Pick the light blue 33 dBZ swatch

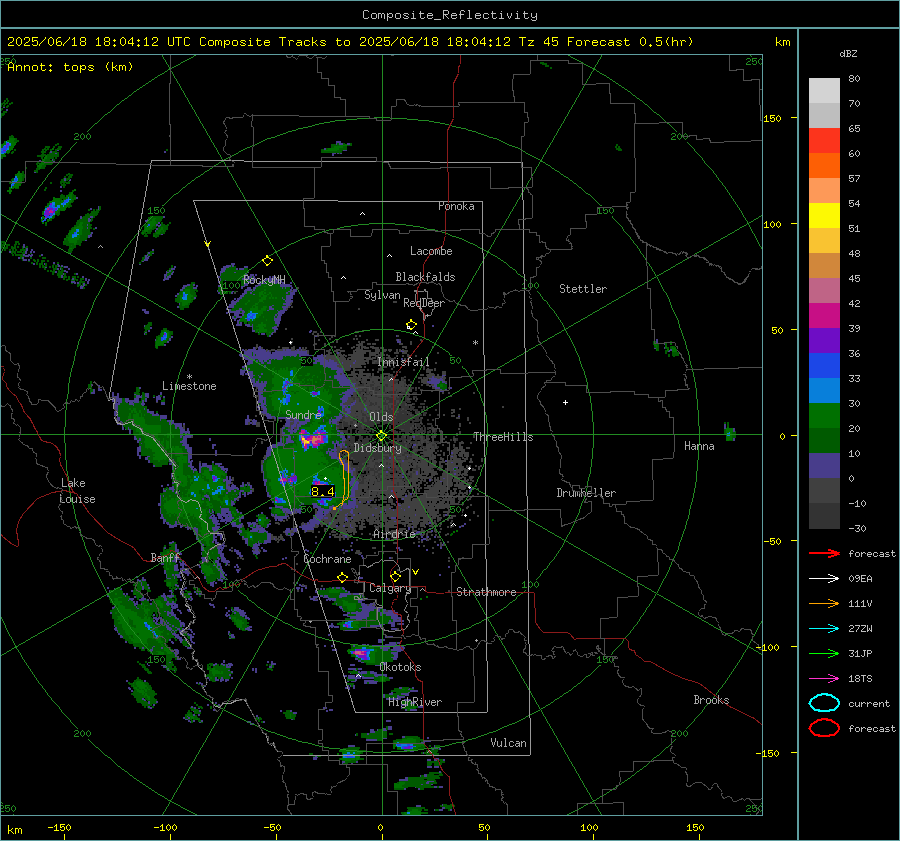coord(824,390)
